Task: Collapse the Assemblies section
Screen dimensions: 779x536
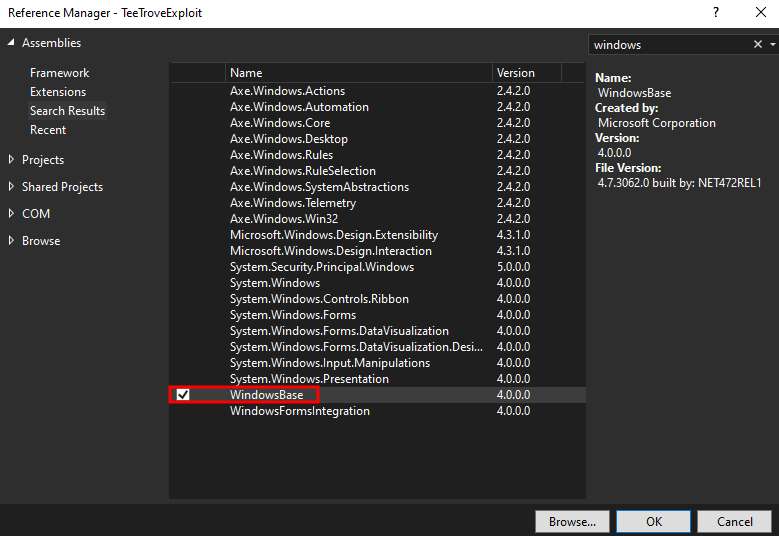Action: (x=12, y=43)
